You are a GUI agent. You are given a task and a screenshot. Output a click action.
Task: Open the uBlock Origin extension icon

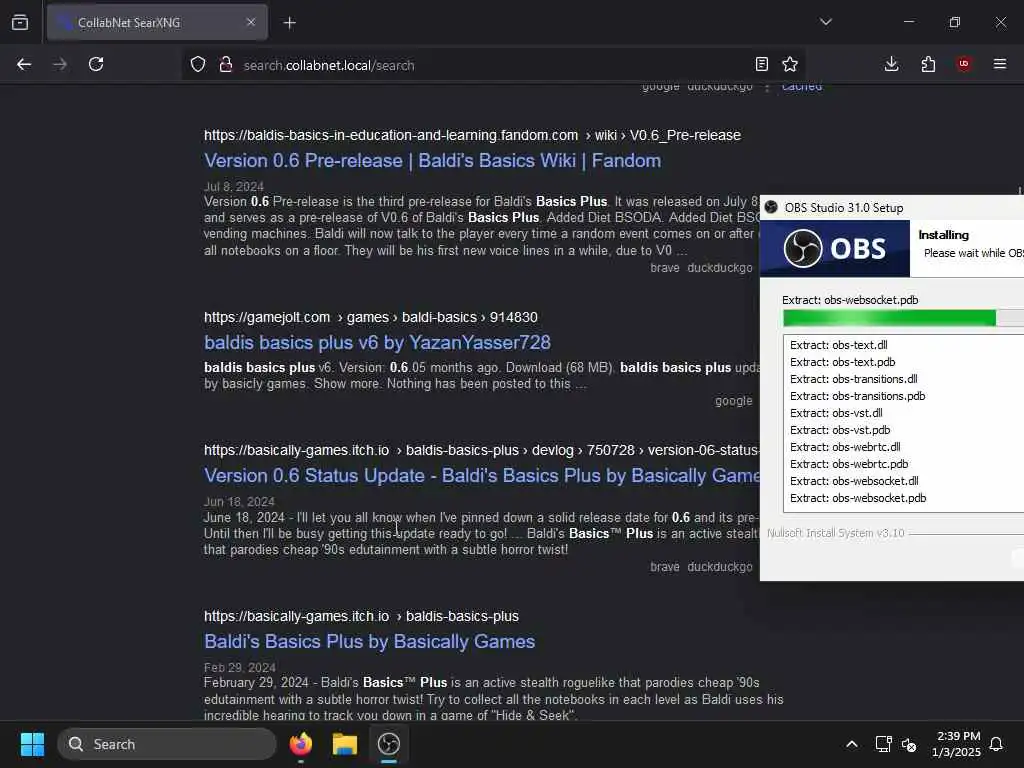(x=964, y=64)
